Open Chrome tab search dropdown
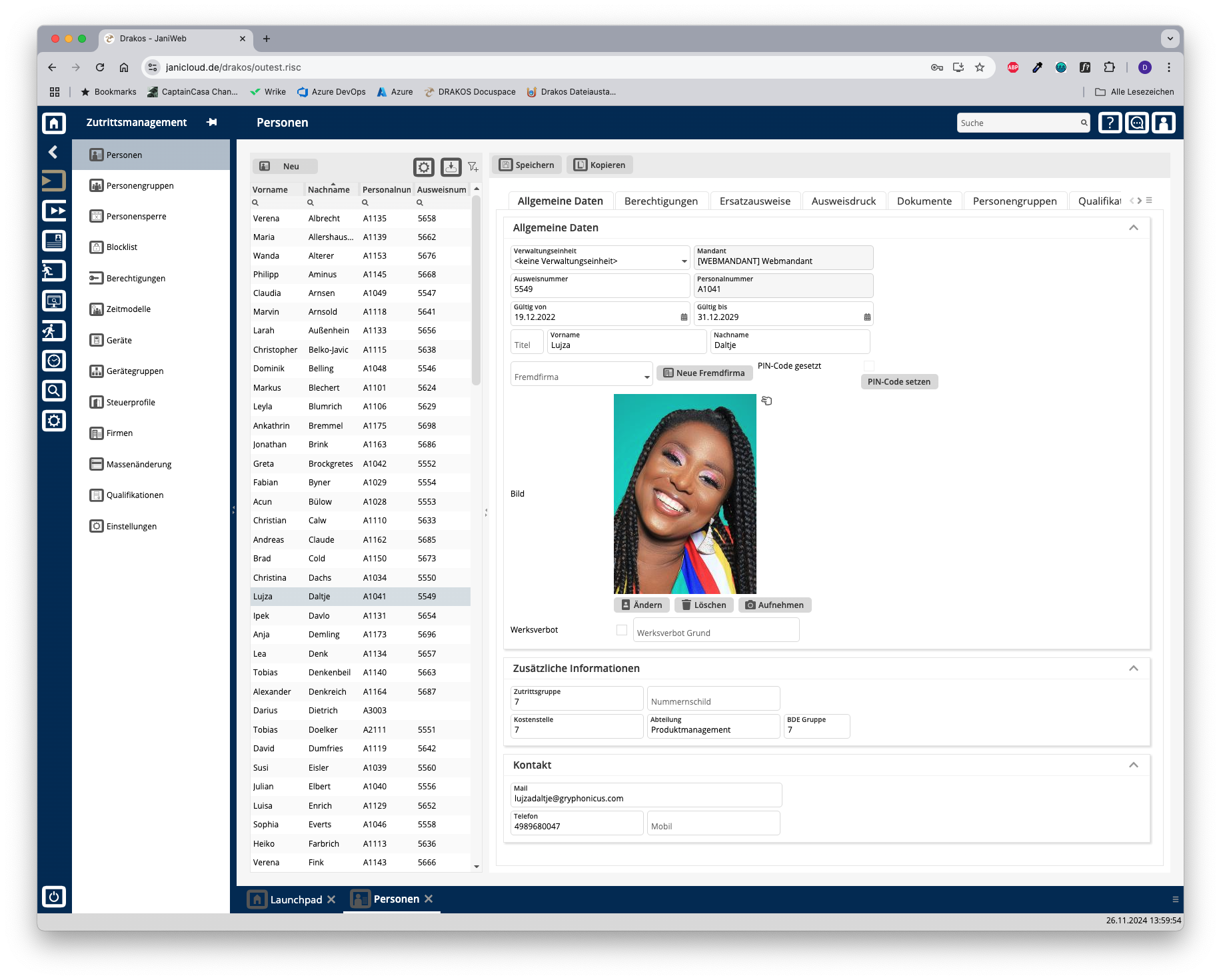 (1170, 39)
